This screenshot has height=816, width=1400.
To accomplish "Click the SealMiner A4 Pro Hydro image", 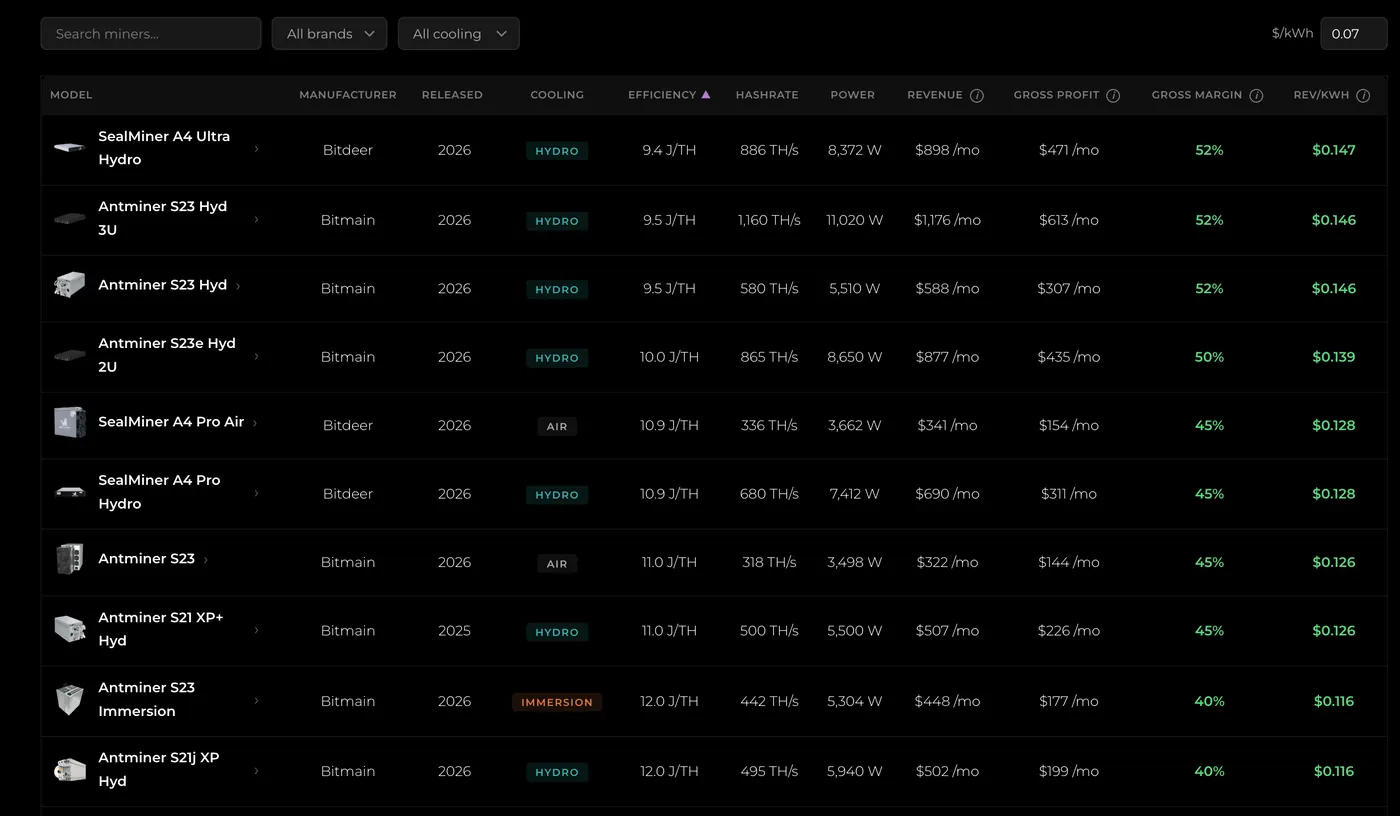I will pos(70,492).
